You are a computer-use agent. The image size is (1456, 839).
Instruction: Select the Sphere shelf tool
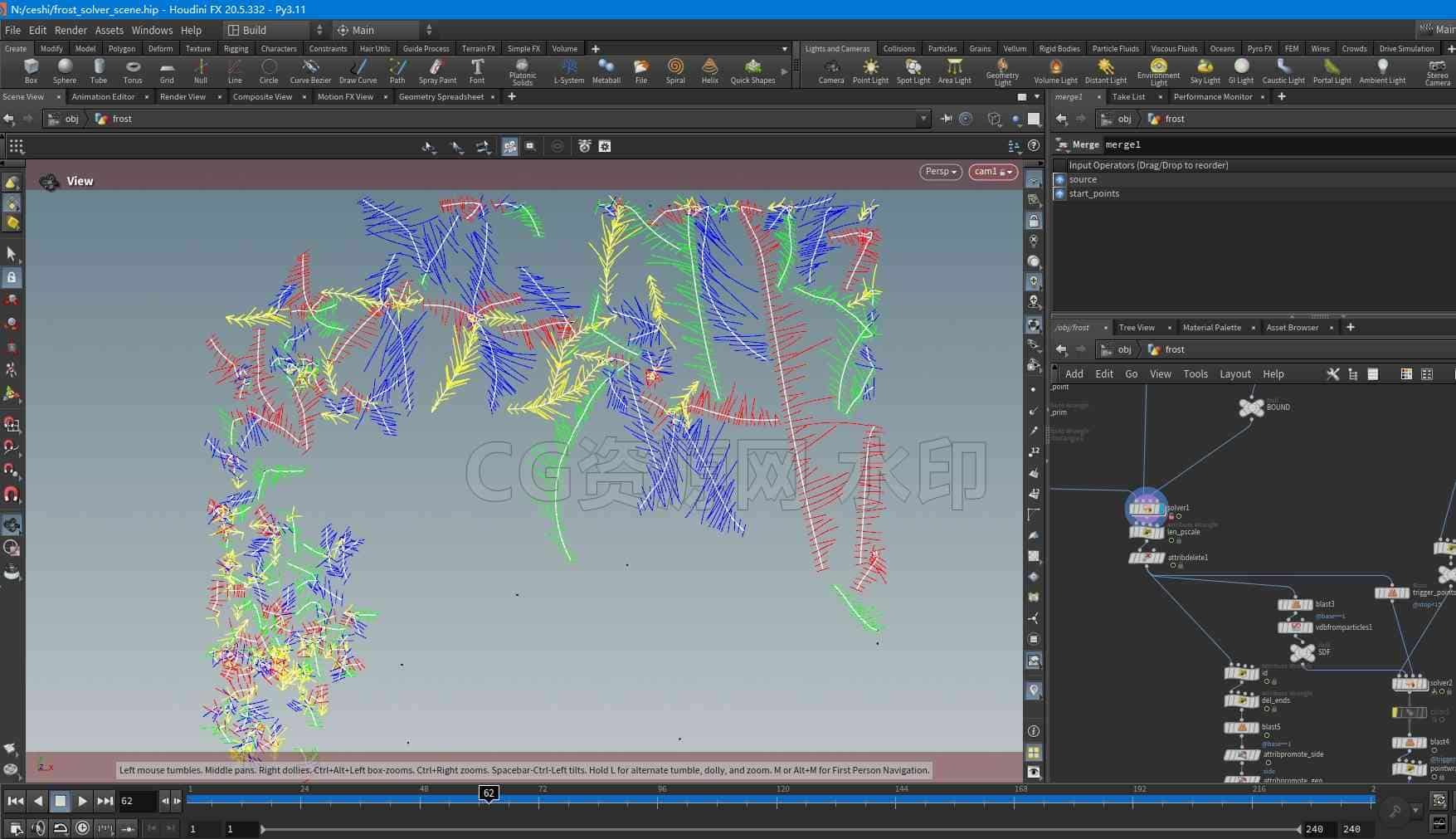(x=64, y=71)
